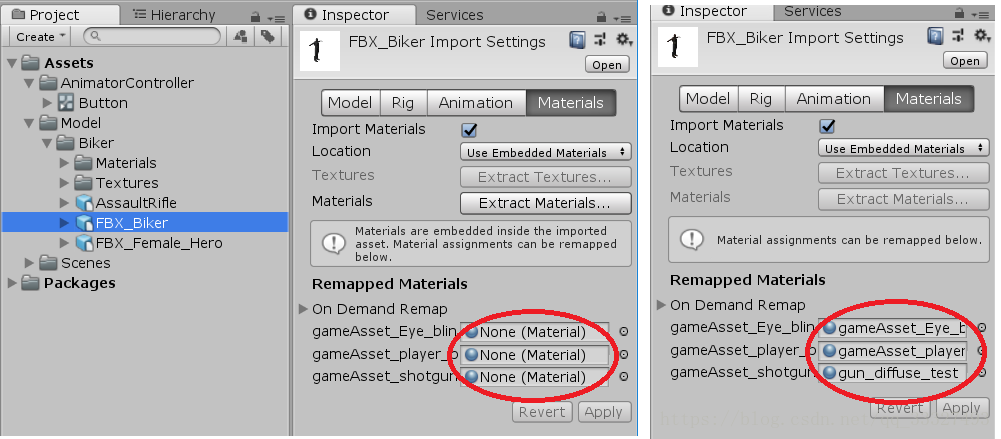Expand the Materials folder in tree

click(64, 163)
